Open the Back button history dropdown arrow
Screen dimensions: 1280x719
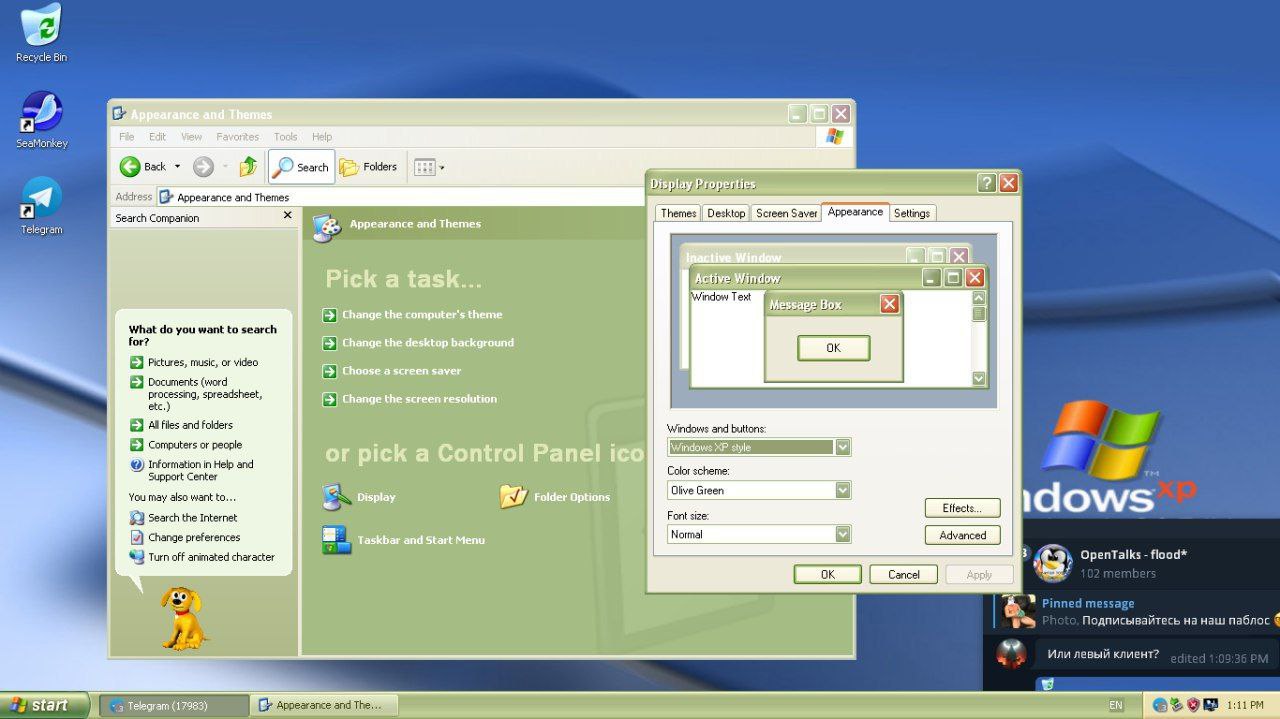(x=178, y=167)
